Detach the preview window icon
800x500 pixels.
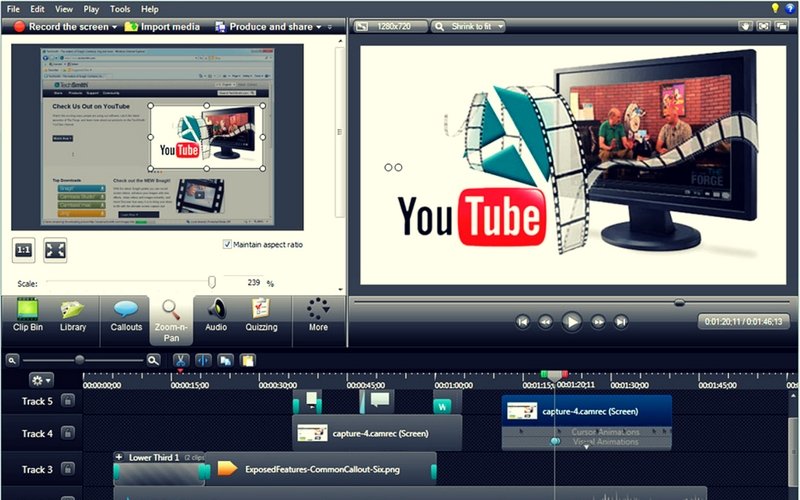click(782, 26)
